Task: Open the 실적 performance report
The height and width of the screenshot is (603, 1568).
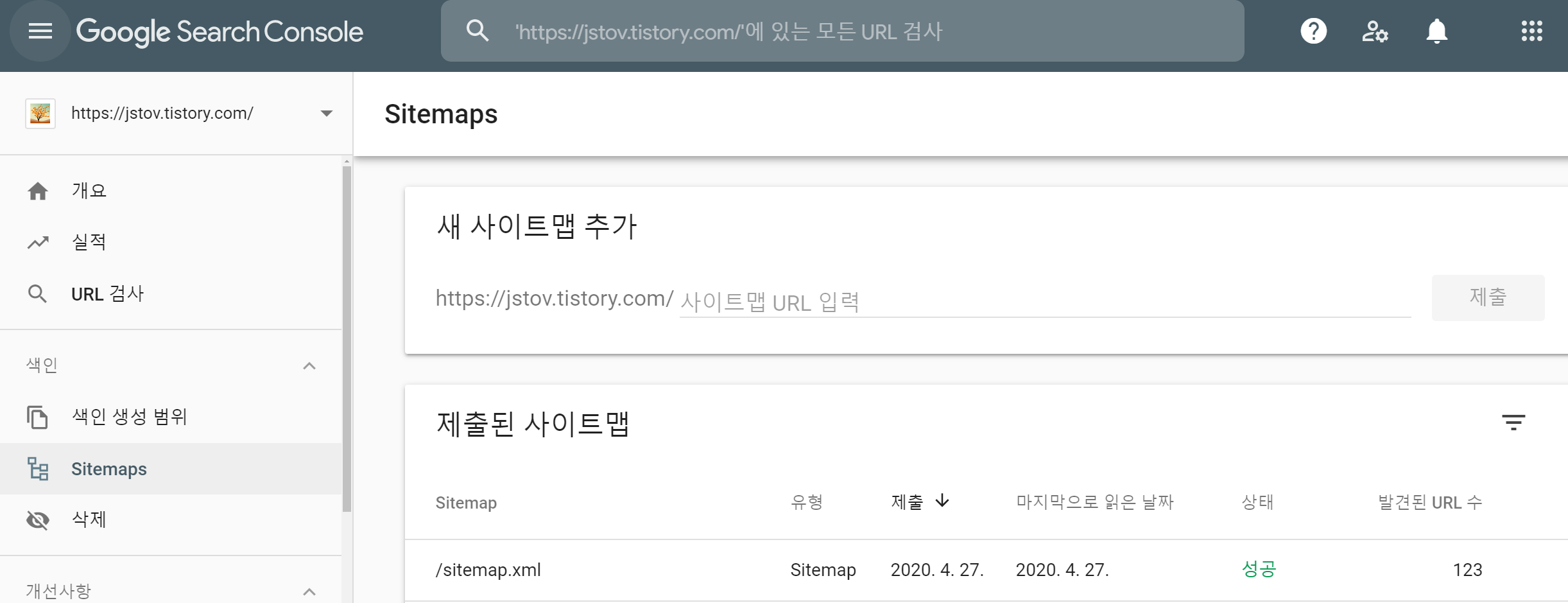Action: (x=171, y=242)
